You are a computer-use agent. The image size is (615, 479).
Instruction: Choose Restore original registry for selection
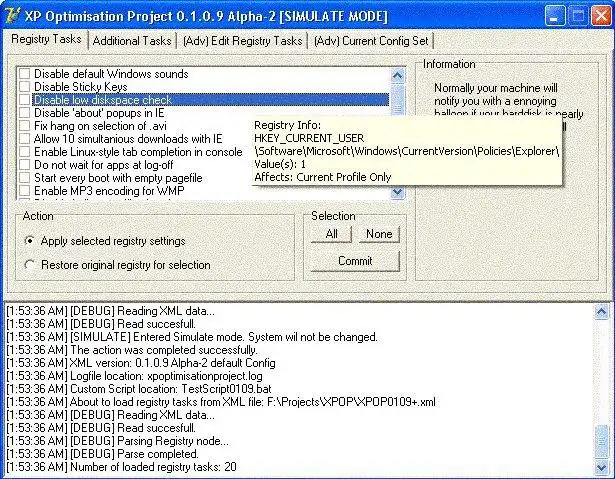[29, 265]
